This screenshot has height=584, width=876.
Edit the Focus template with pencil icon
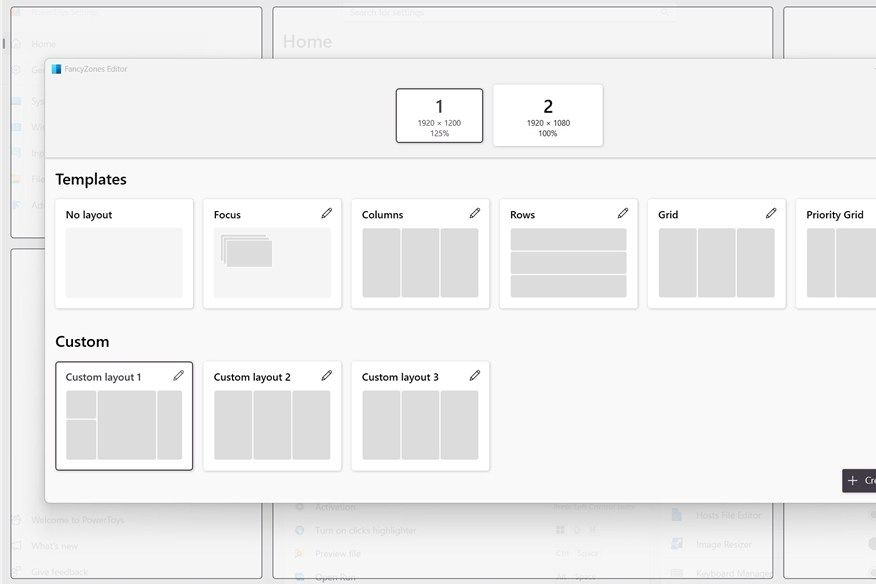[326, 213]
